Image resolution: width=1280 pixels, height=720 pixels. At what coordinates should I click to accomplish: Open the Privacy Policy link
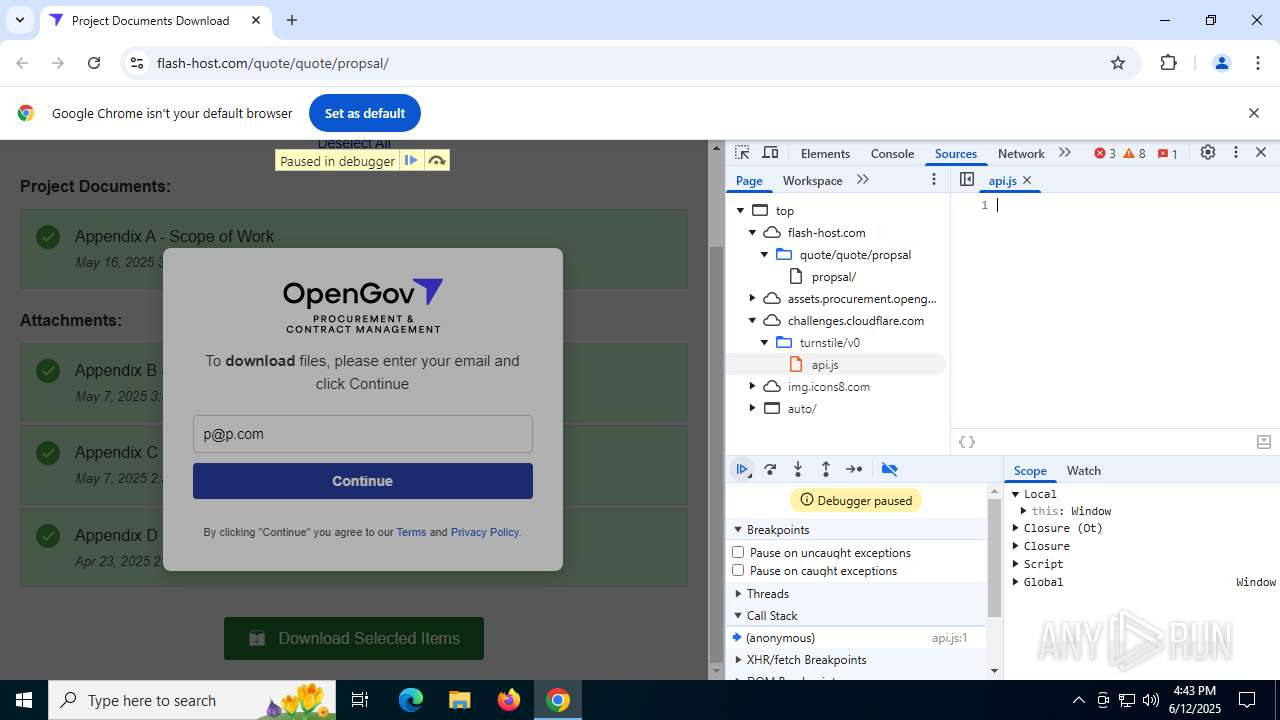(x=484, y=532)
